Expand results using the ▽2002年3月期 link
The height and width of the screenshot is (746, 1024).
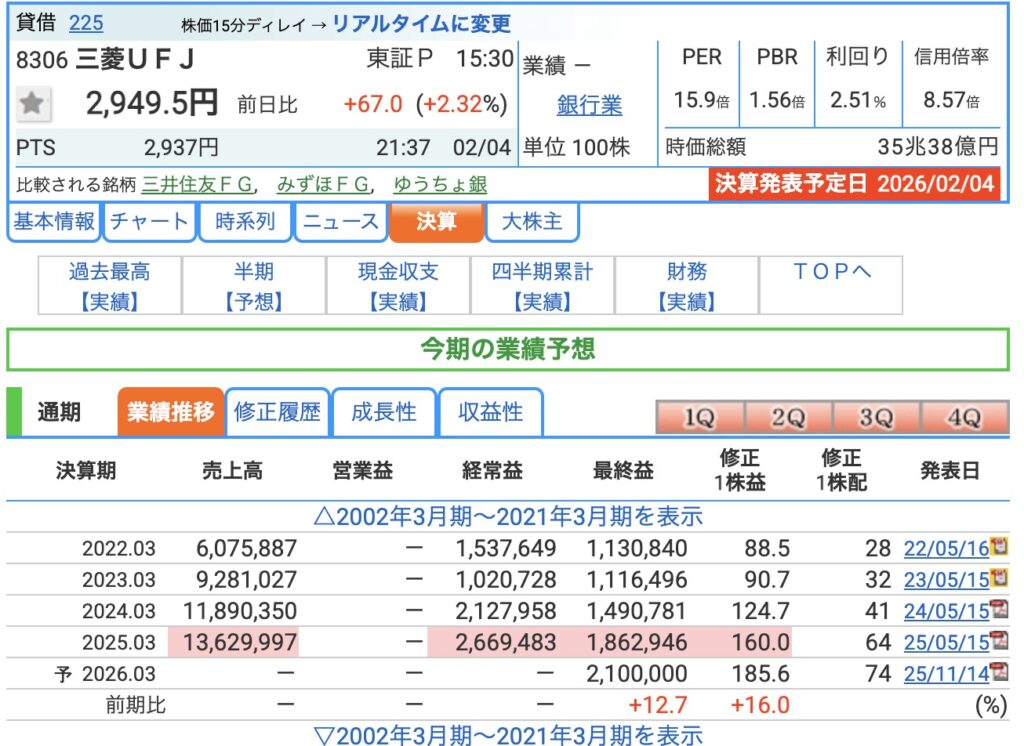pos(508,735)
